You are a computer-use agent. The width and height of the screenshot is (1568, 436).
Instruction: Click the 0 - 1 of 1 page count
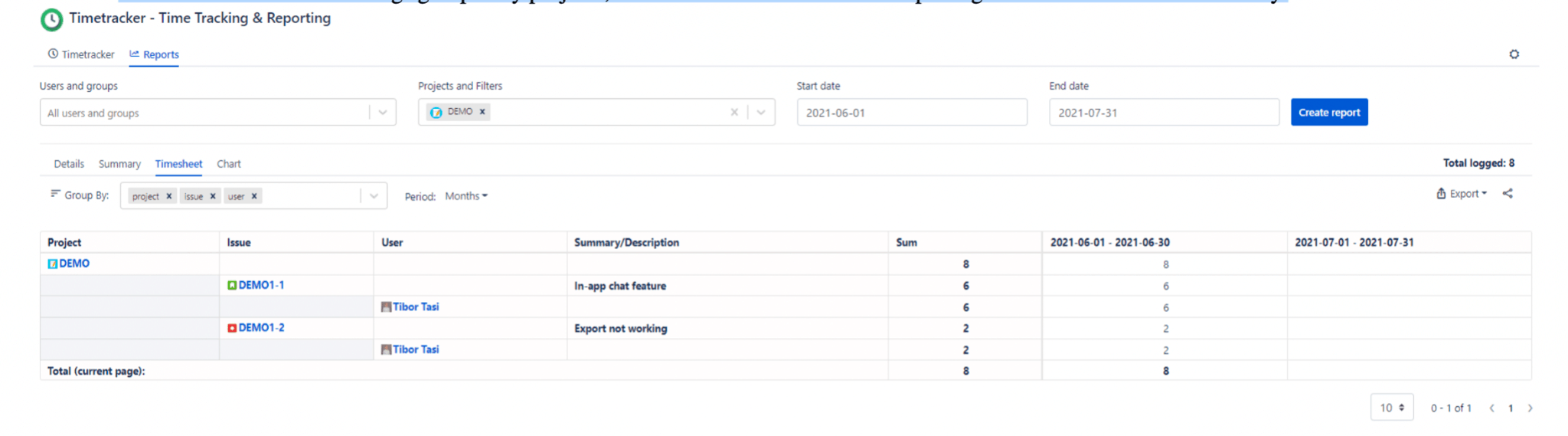(1451, 408)
